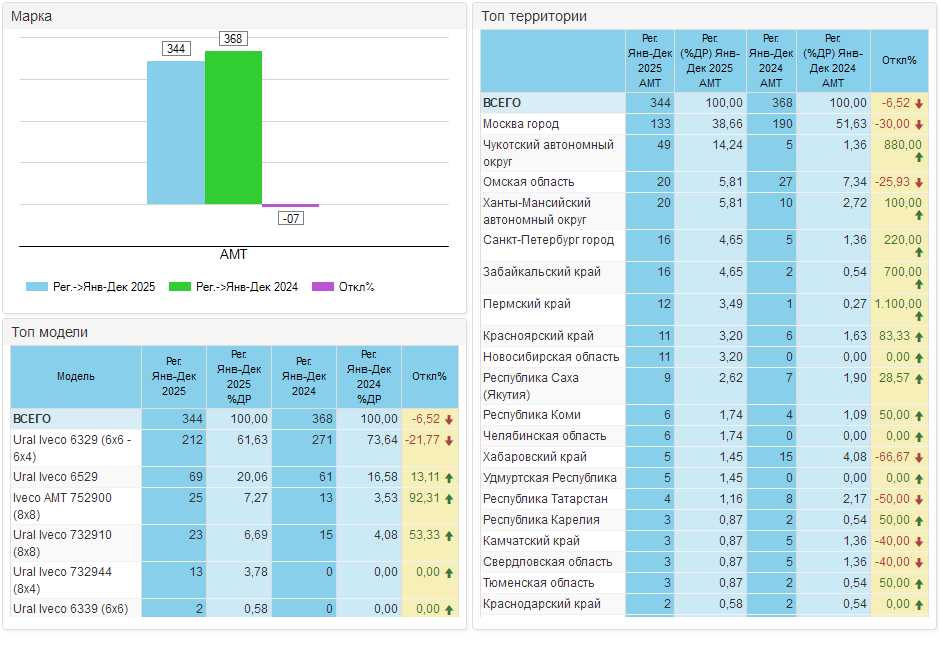Select the Топ модели panel title
The height and width of the screenshot is (664, 940).
[x=50, y=332]
